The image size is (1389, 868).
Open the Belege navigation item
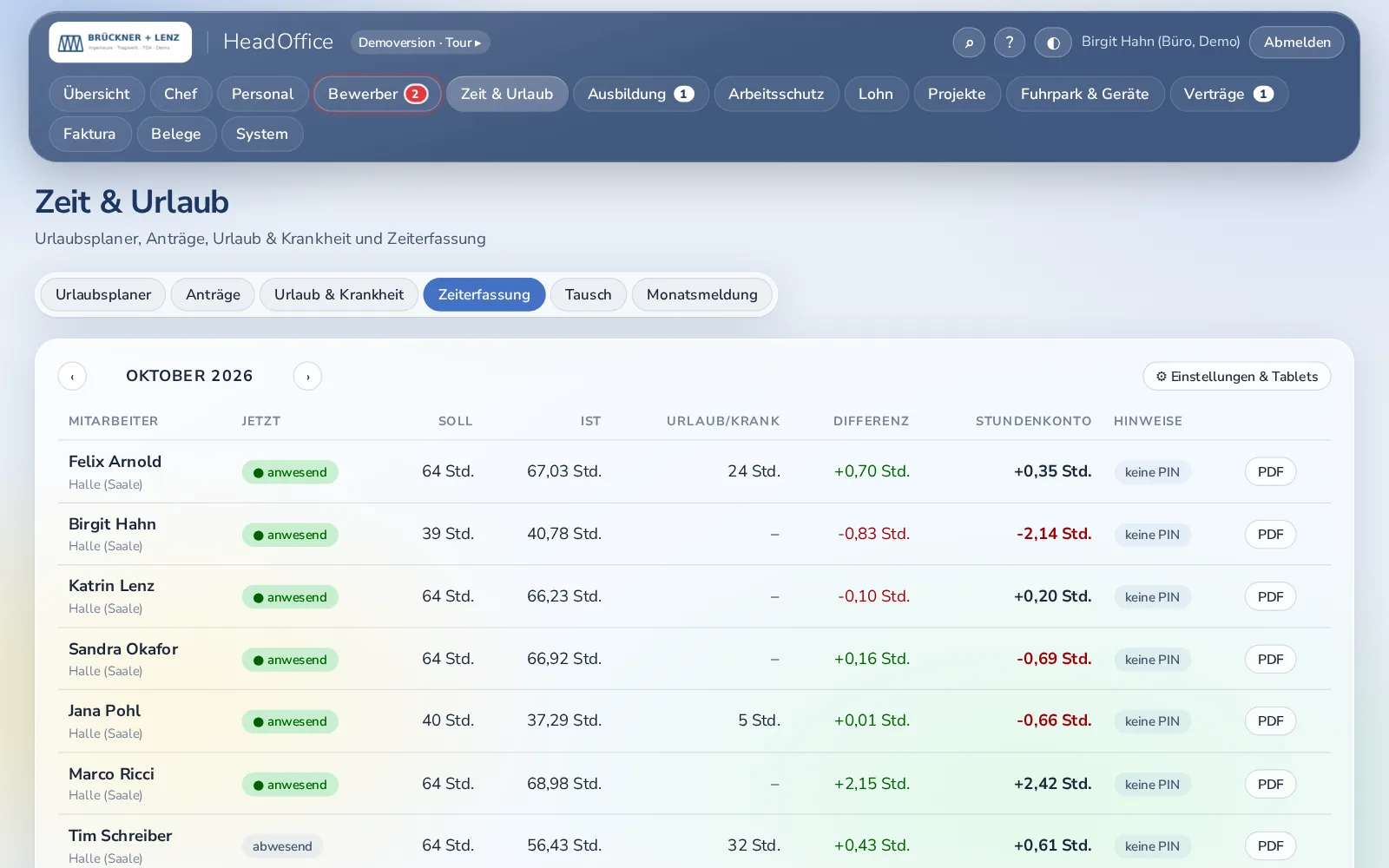pyautogui.click(x=176, y=134)
